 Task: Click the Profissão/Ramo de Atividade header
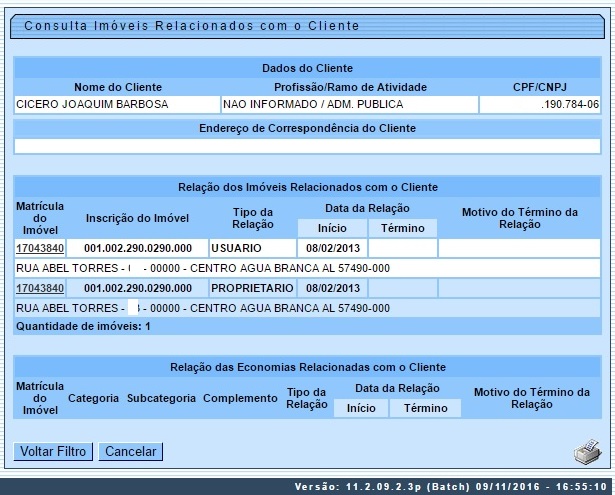[x=350, y=87]
